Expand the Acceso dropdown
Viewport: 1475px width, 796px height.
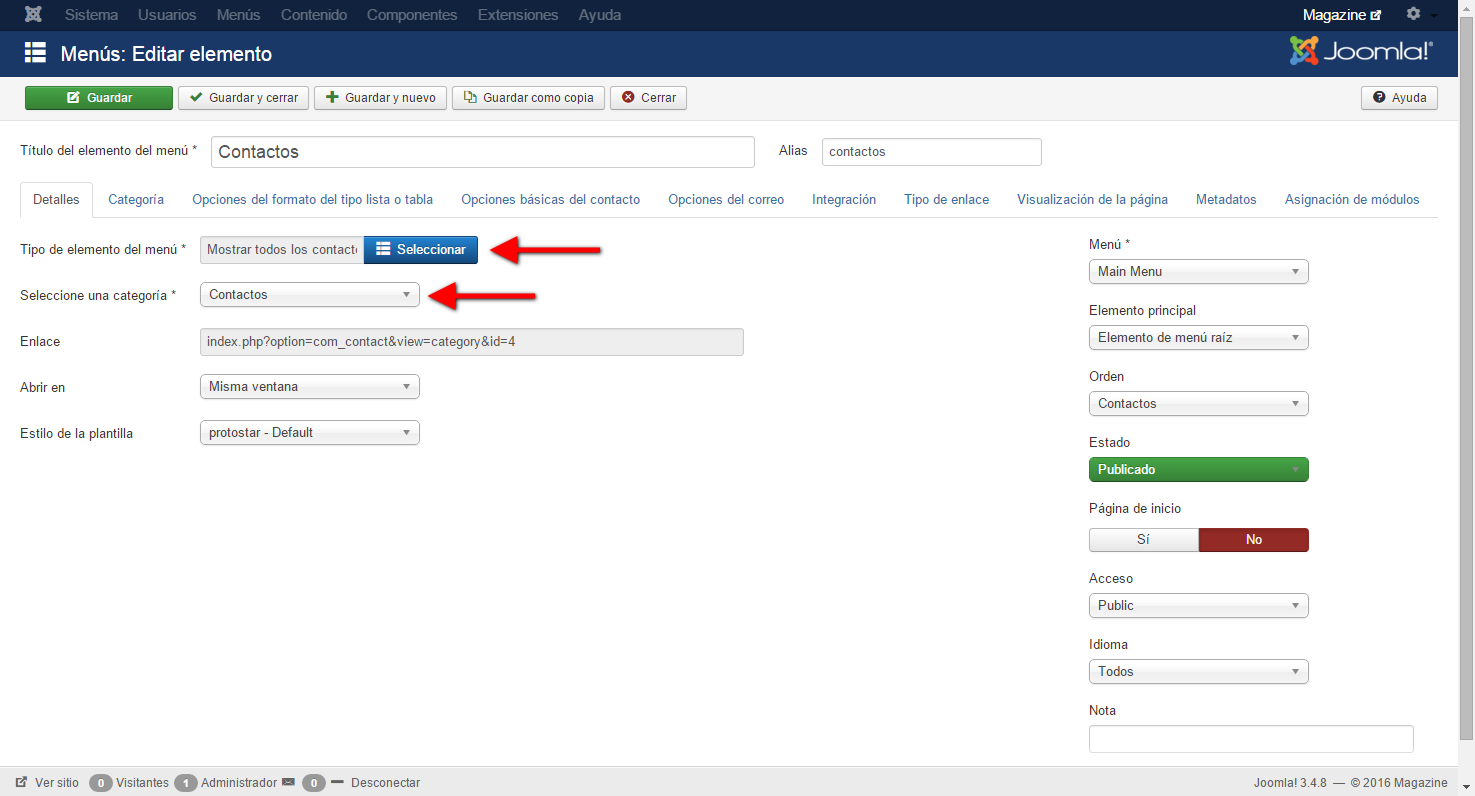click(x=1198, y=605)
